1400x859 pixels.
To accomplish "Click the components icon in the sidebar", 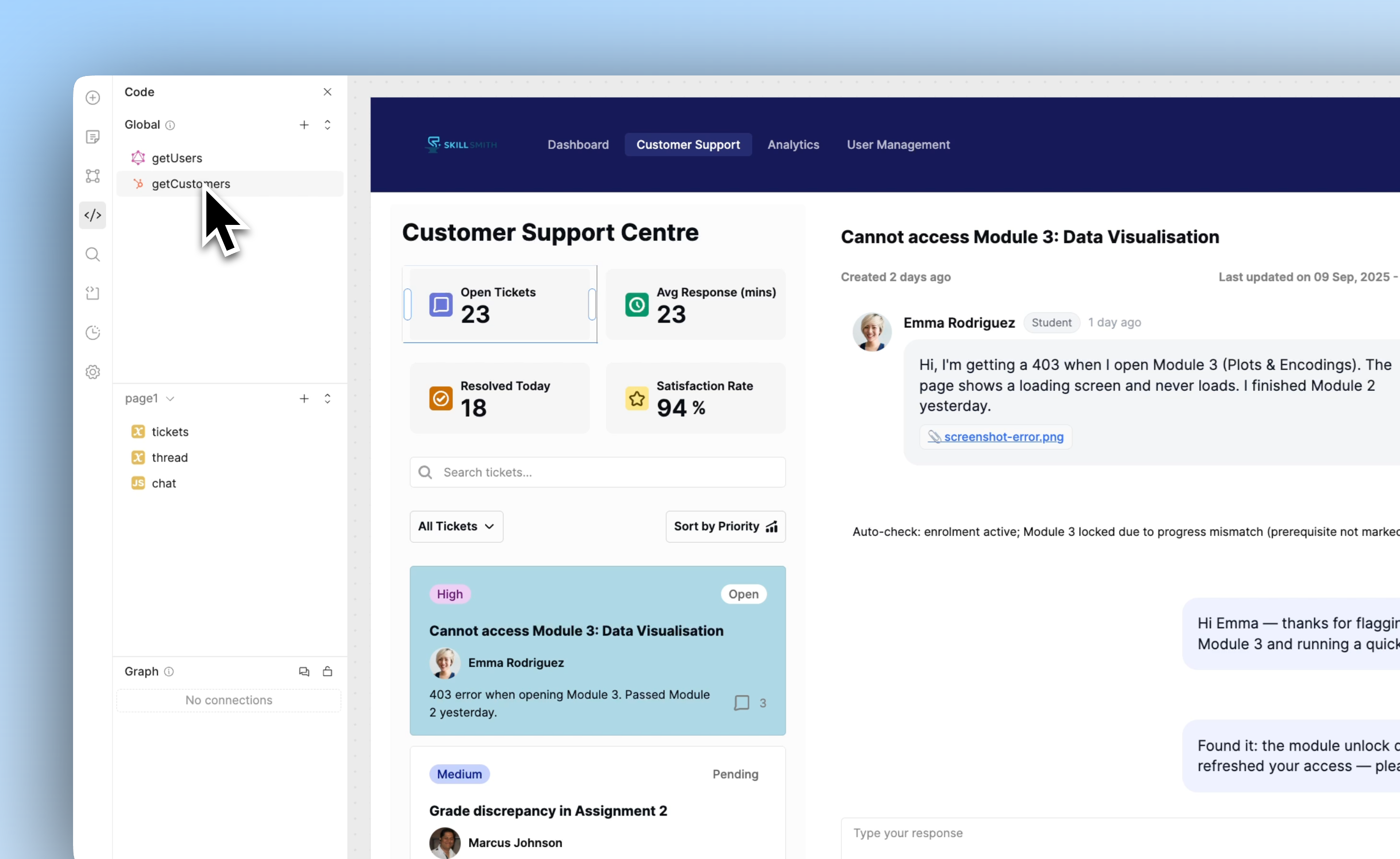I will point(92,176).
